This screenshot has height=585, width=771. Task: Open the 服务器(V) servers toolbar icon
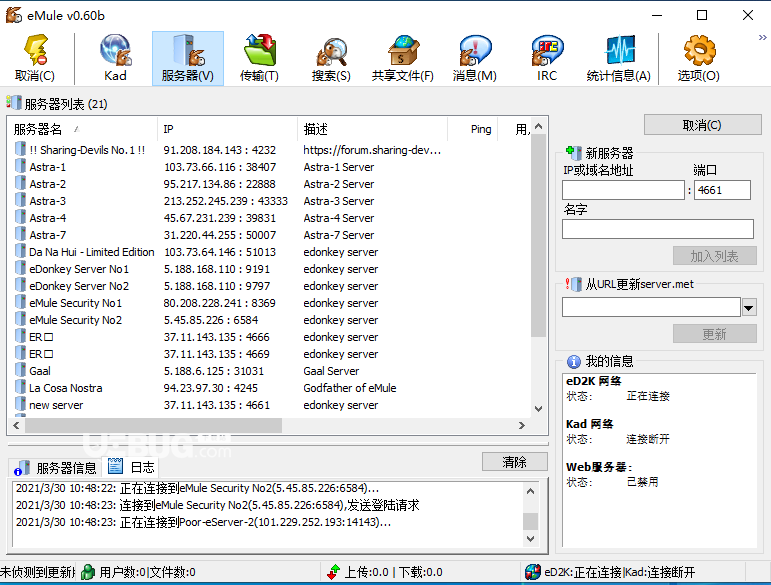pos(188,58)
